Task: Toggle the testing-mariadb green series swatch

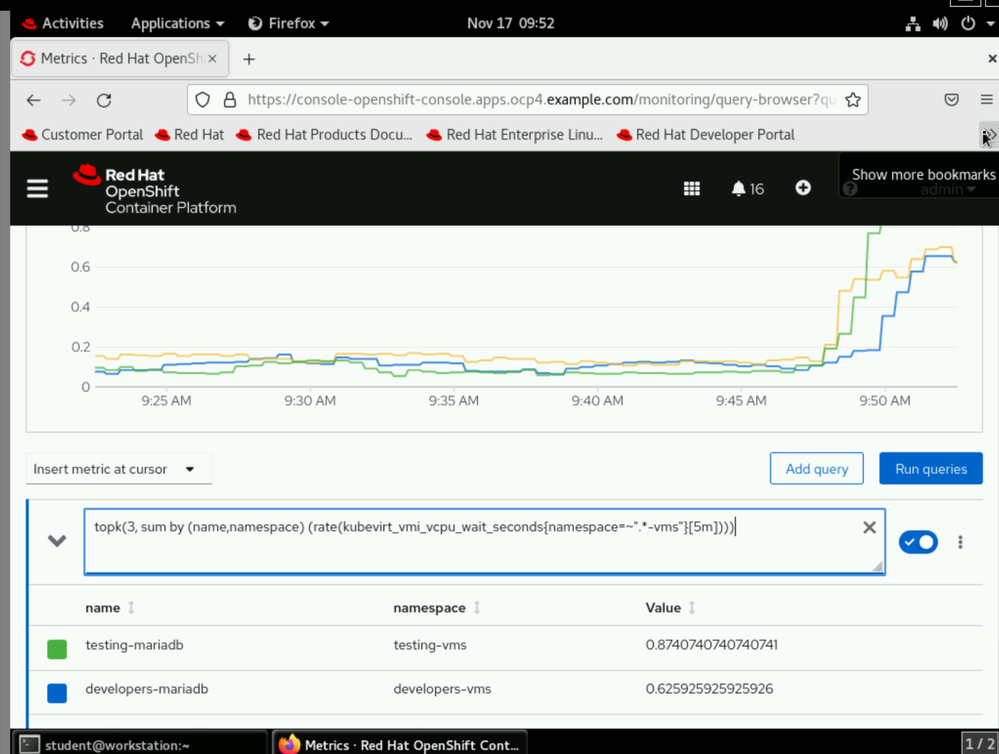Action: 57,649
